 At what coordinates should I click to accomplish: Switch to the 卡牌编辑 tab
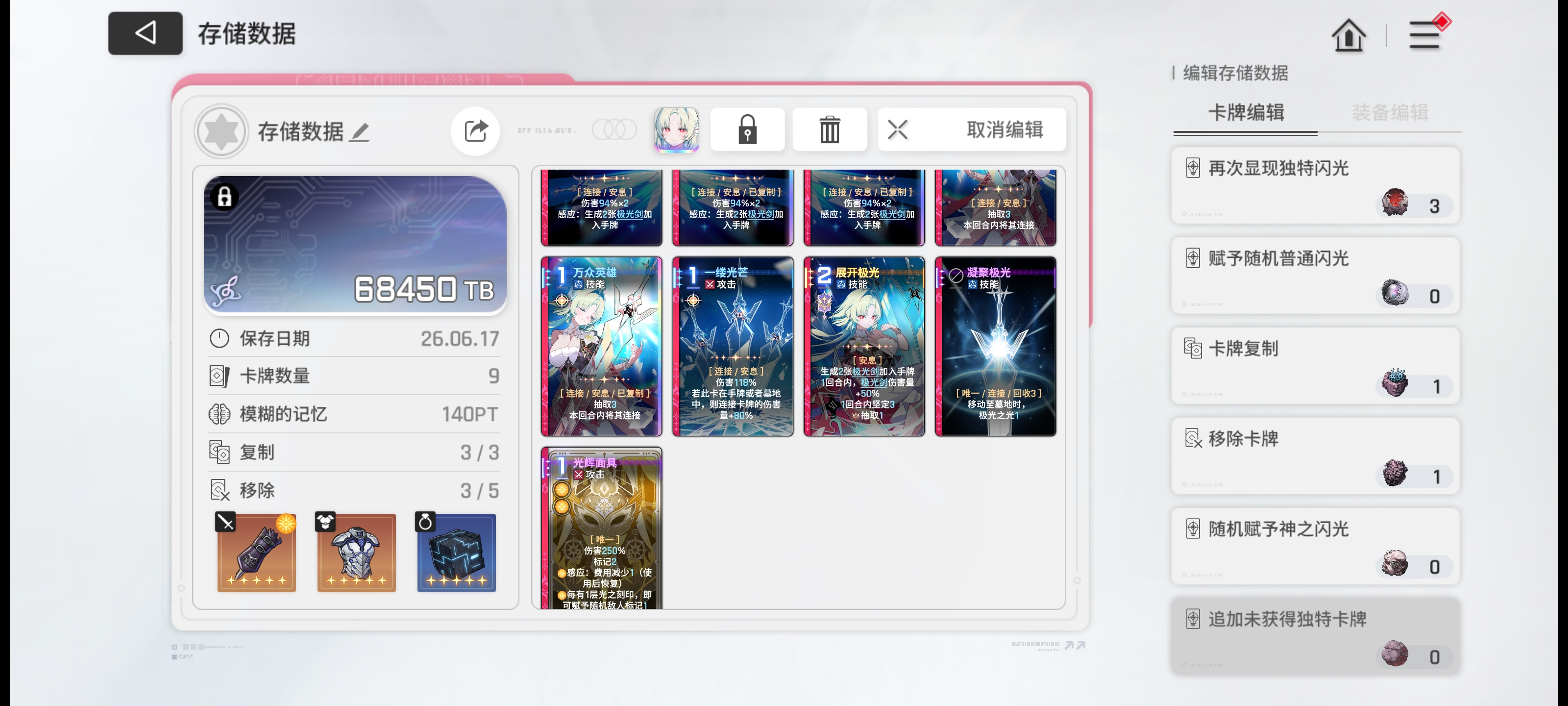[x=1246, y=113]
